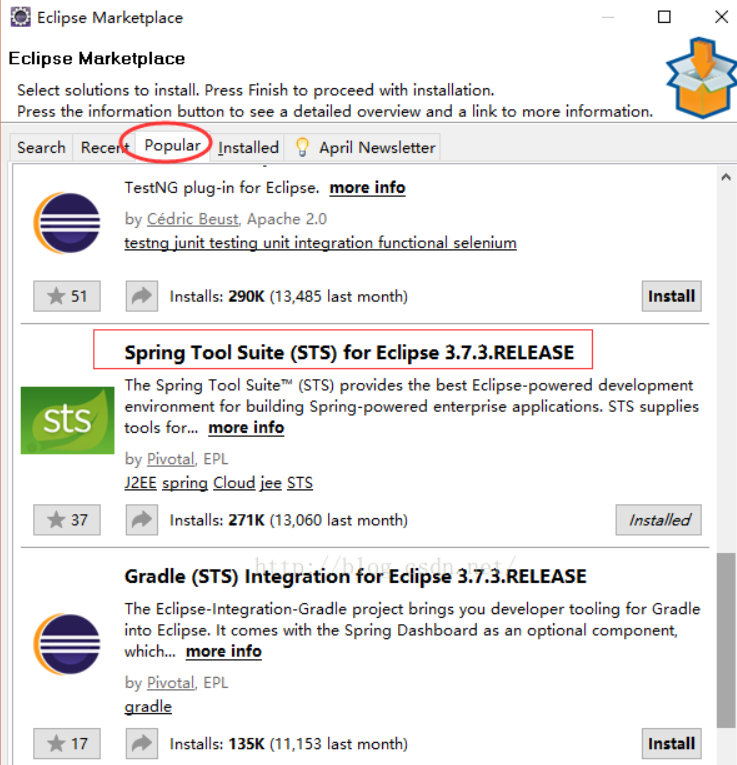Click the J2EE tag link
Viewport: 737px width, 765px height.
[140, 483]
